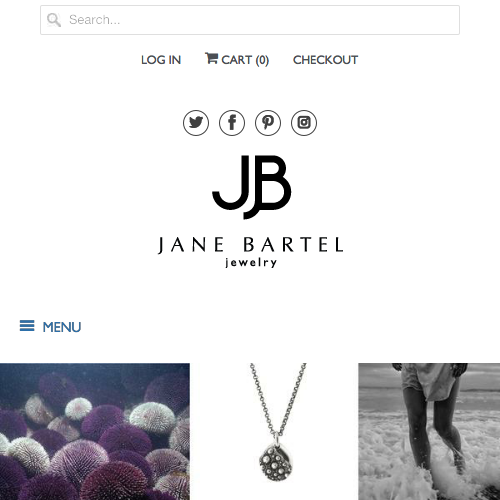Image resolution: width=500 pixels, height=500 pixels.
Task: Open the Instagram icon
Action: 304,123
